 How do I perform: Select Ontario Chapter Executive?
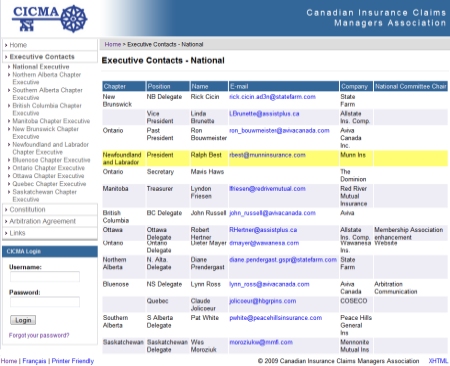(x=48, y=168)
